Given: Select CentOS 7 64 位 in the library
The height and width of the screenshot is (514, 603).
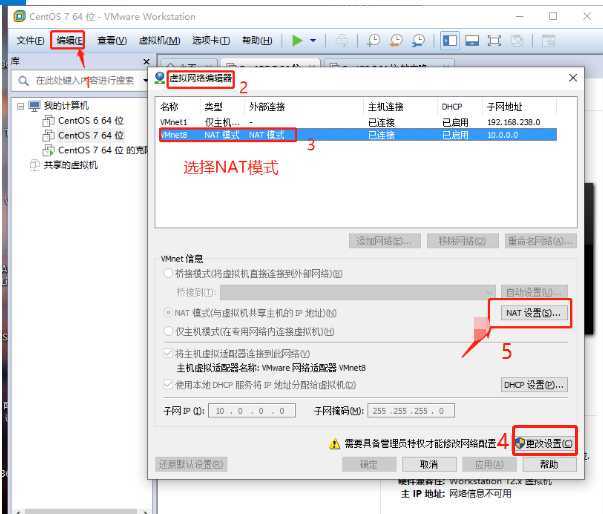Looking at the screenshot, I should 91,135.
